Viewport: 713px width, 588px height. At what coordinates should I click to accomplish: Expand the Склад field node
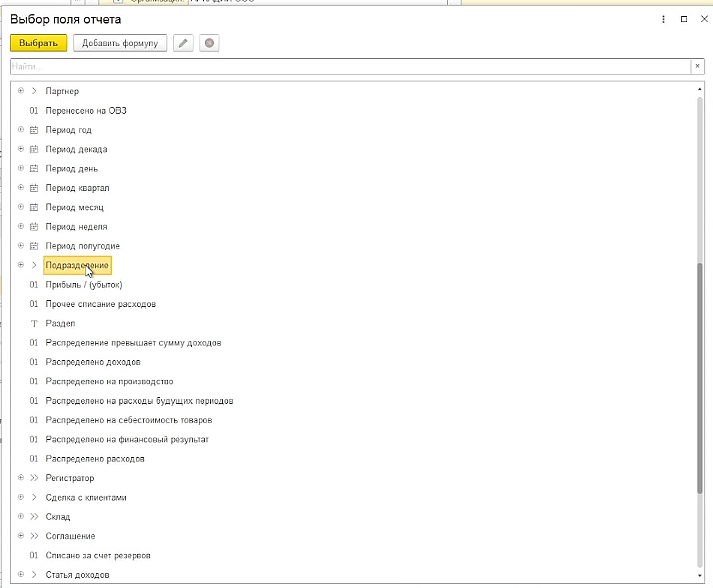21,517
